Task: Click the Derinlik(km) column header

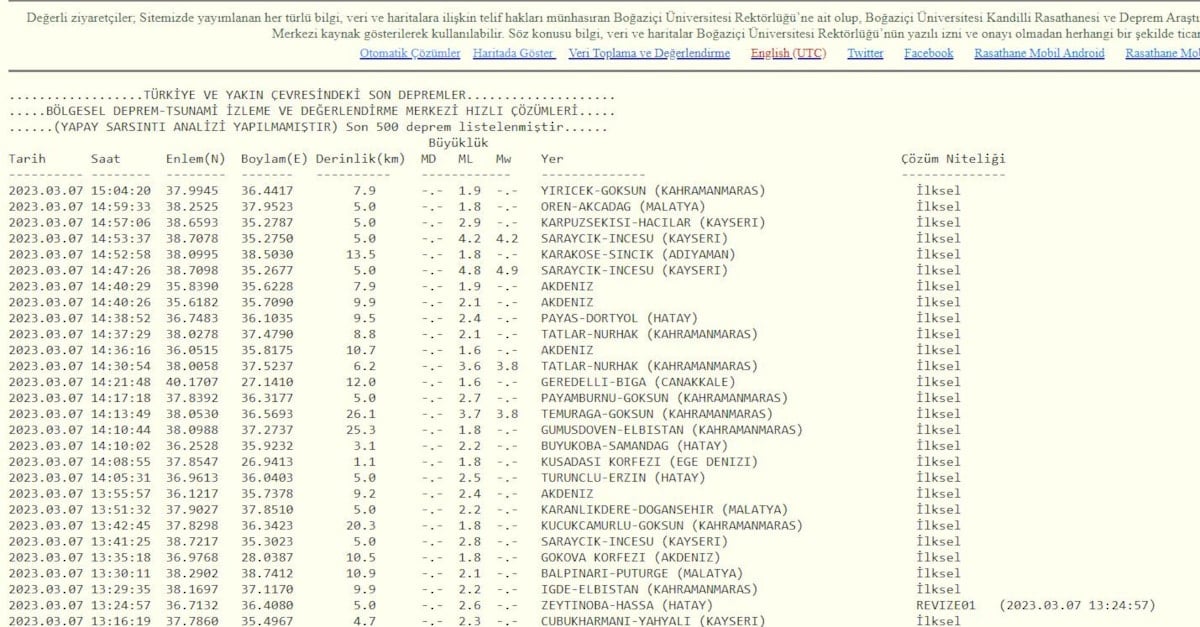Action: point(360,159)
